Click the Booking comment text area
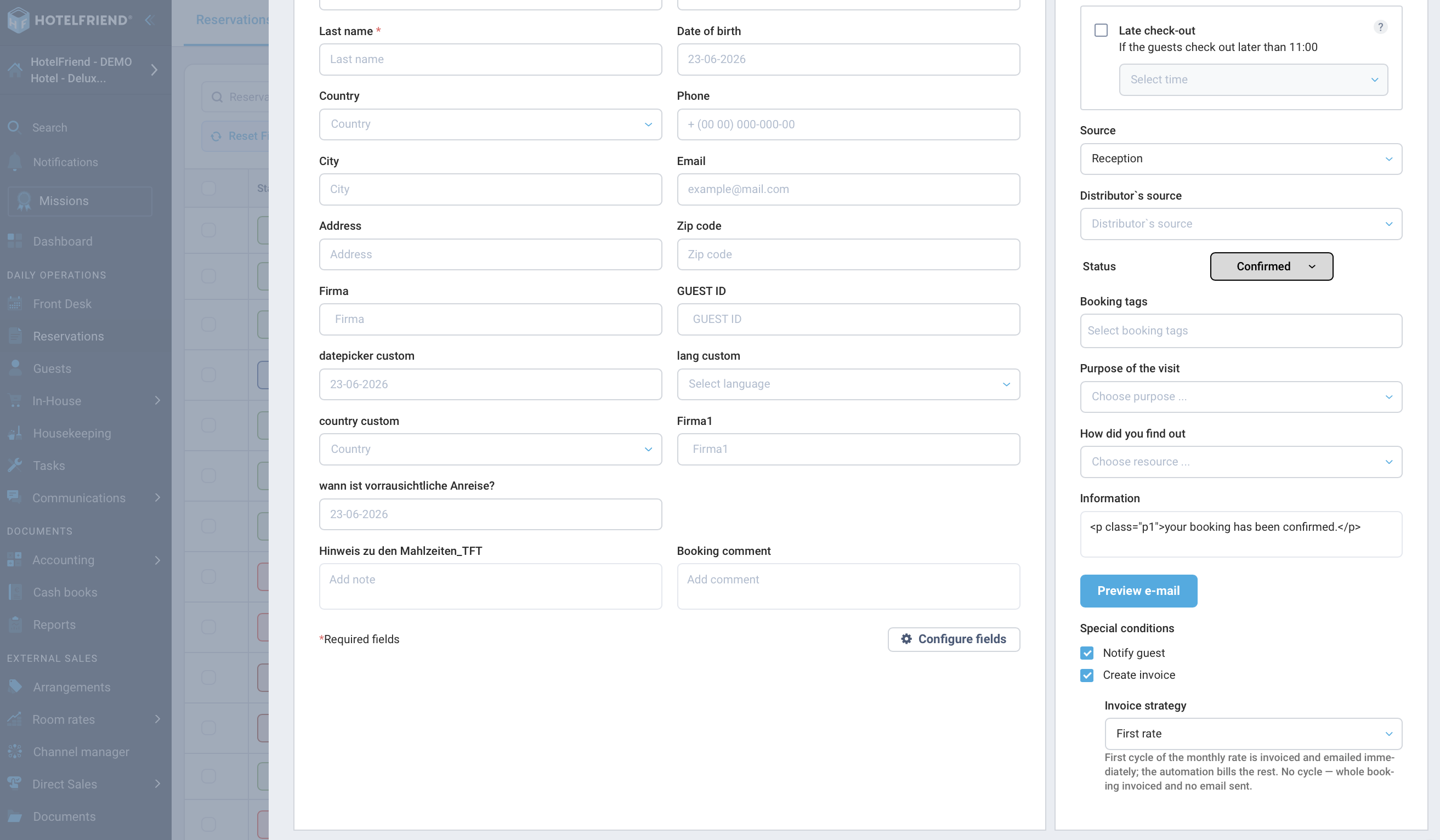 [x=848, y=586]
